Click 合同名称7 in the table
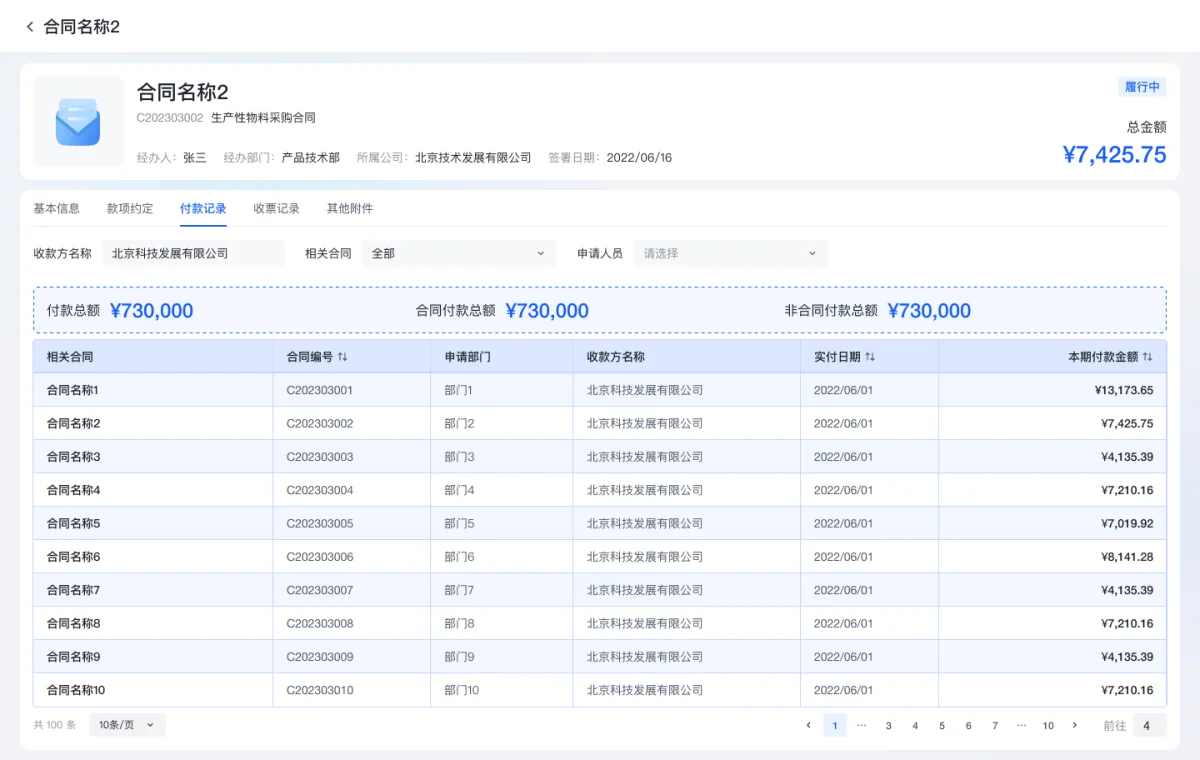1200x760 pixels. [74, 590]
